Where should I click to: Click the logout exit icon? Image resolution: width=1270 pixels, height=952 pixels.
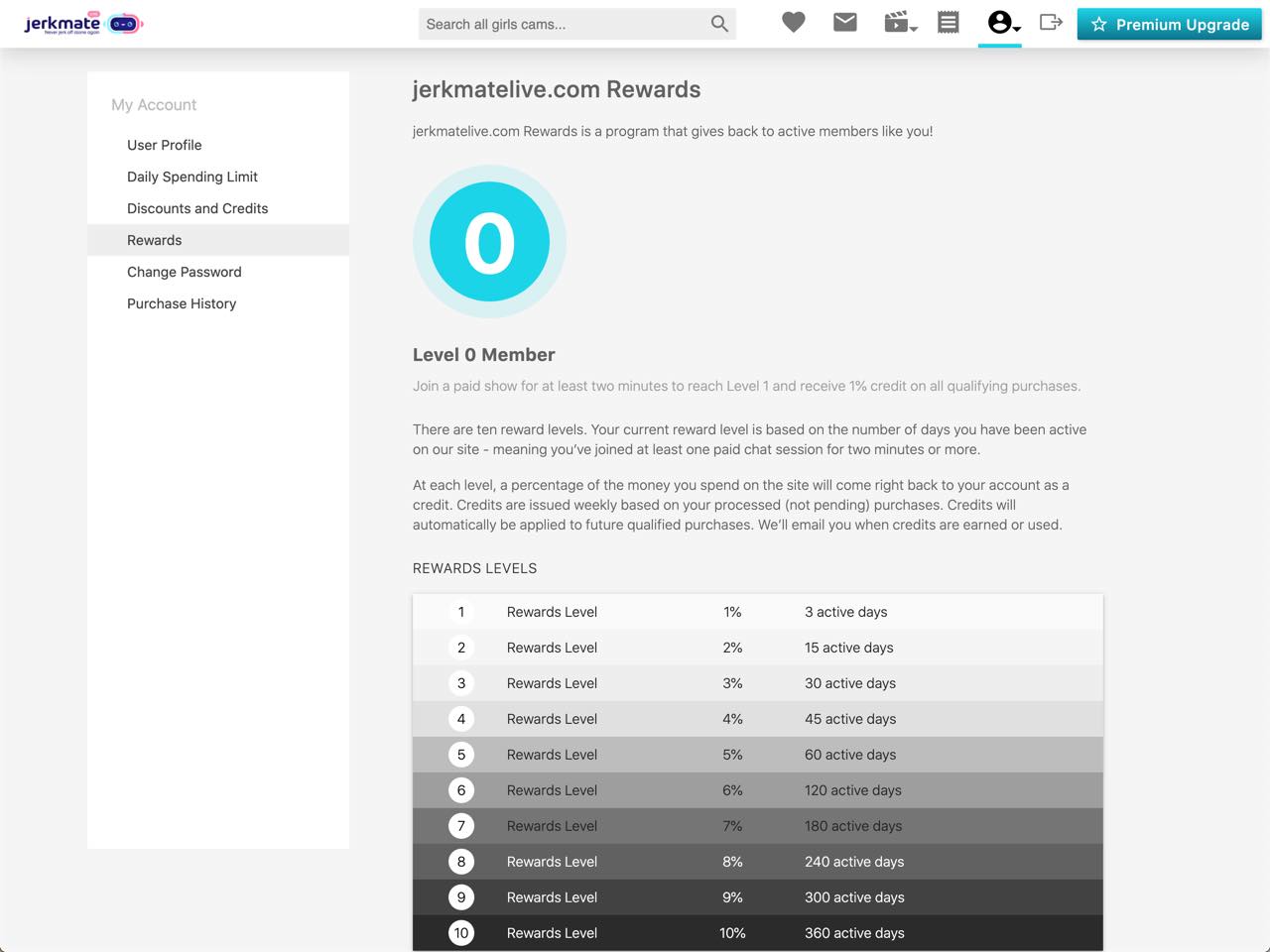(x=1051, y=22)
